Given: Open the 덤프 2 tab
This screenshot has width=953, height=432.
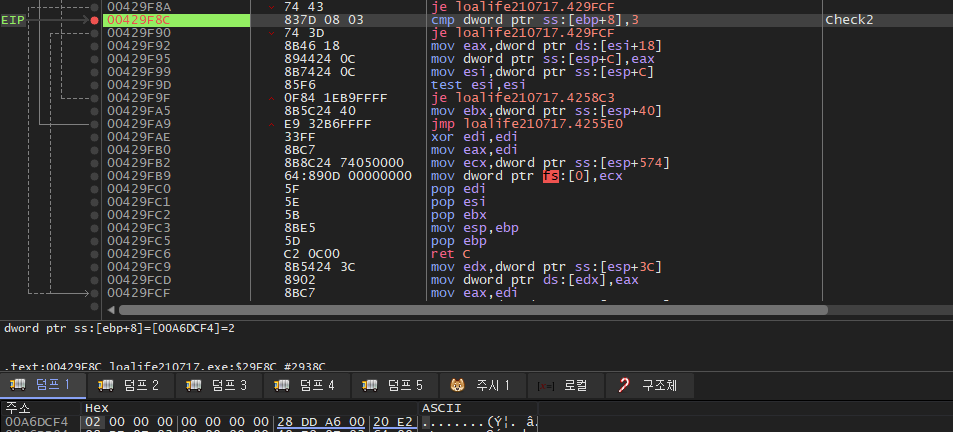Looking at the screenshot, I should 131,385.
